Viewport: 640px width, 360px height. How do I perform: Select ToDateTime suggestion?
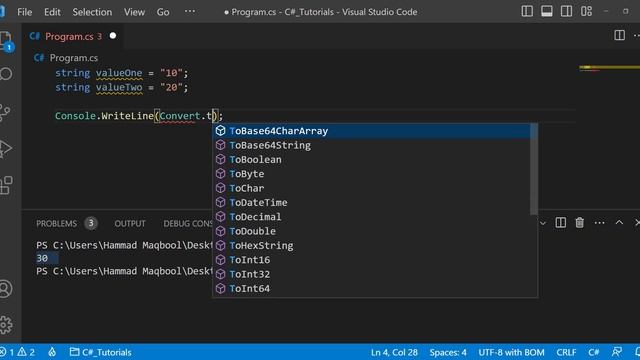[x=371, y=202]
